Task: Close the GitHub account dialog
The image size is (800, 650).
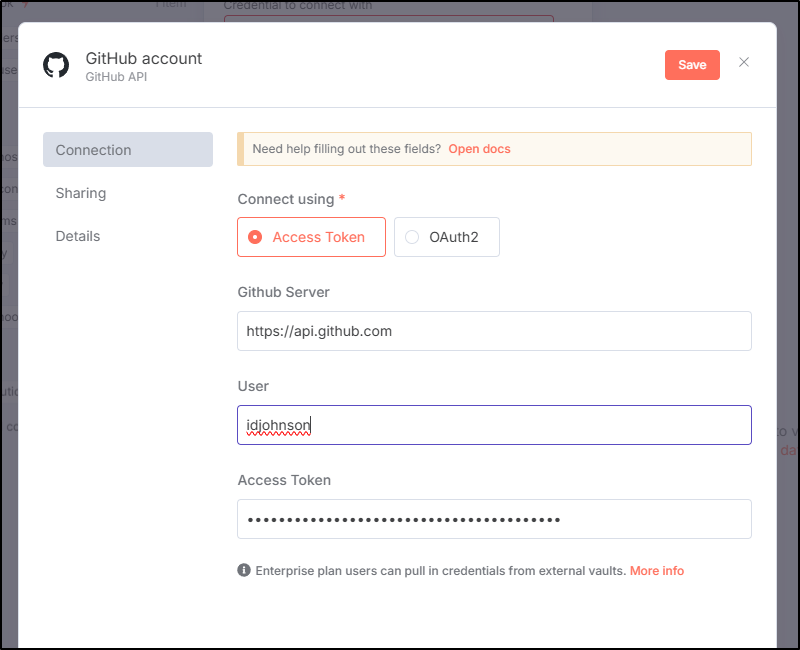Action: (744, 62)
